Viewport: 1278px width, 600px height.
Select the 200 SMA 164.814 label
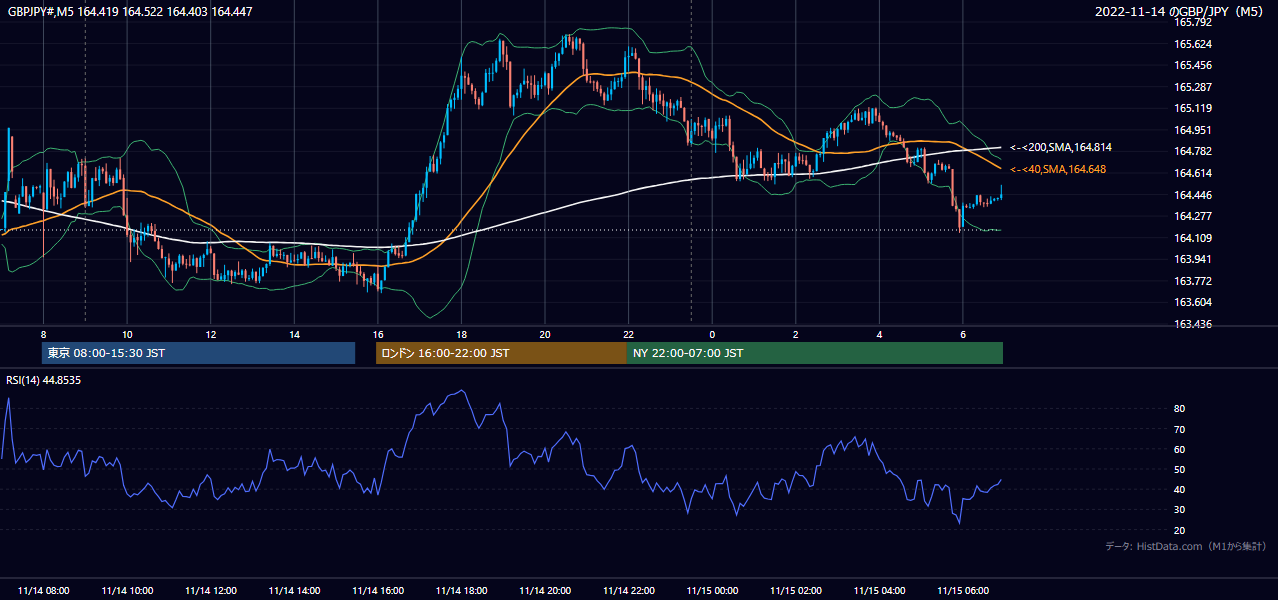click(x=1061, y=147)
